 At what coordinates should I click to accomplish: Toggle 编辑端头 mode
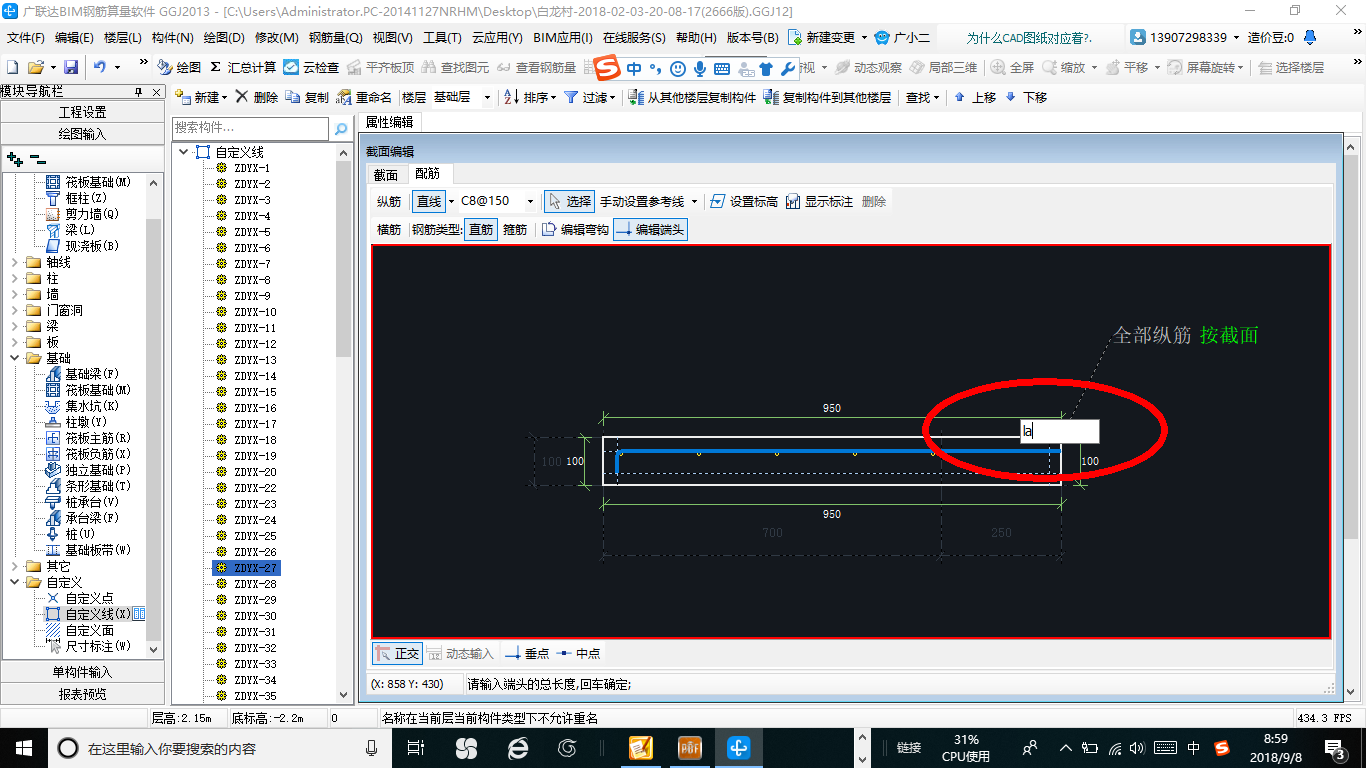(x=650, y=229)
